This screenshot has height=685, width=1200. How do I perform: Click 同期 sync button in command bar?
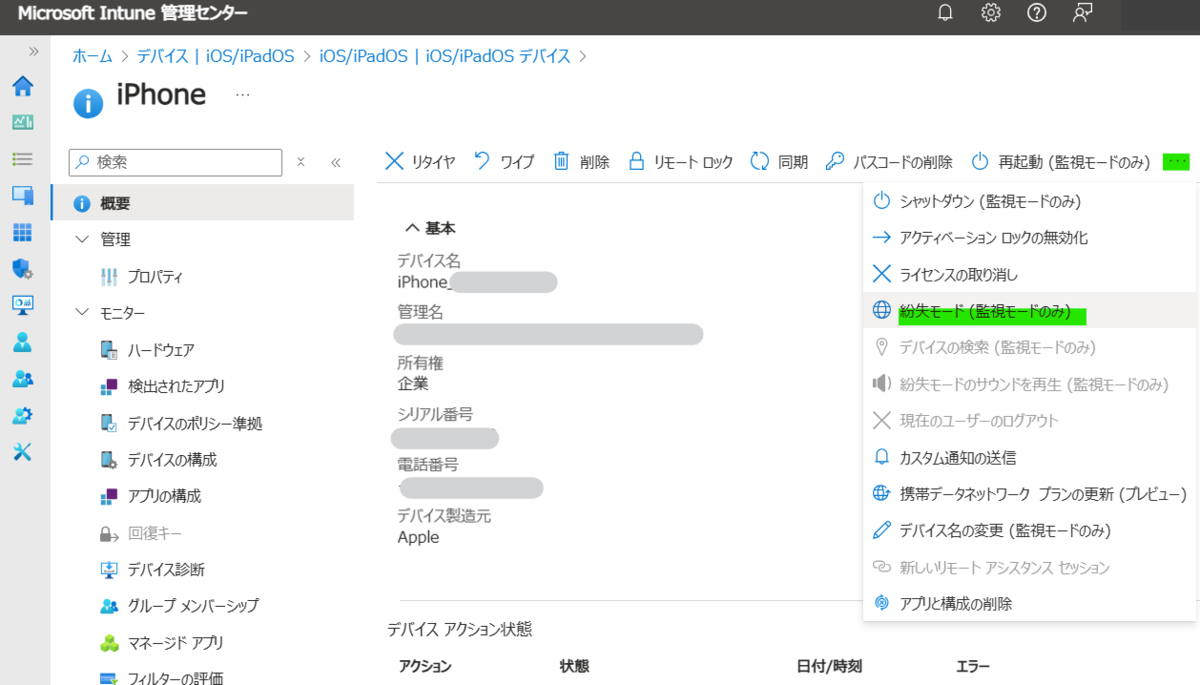tap(779, 162)
